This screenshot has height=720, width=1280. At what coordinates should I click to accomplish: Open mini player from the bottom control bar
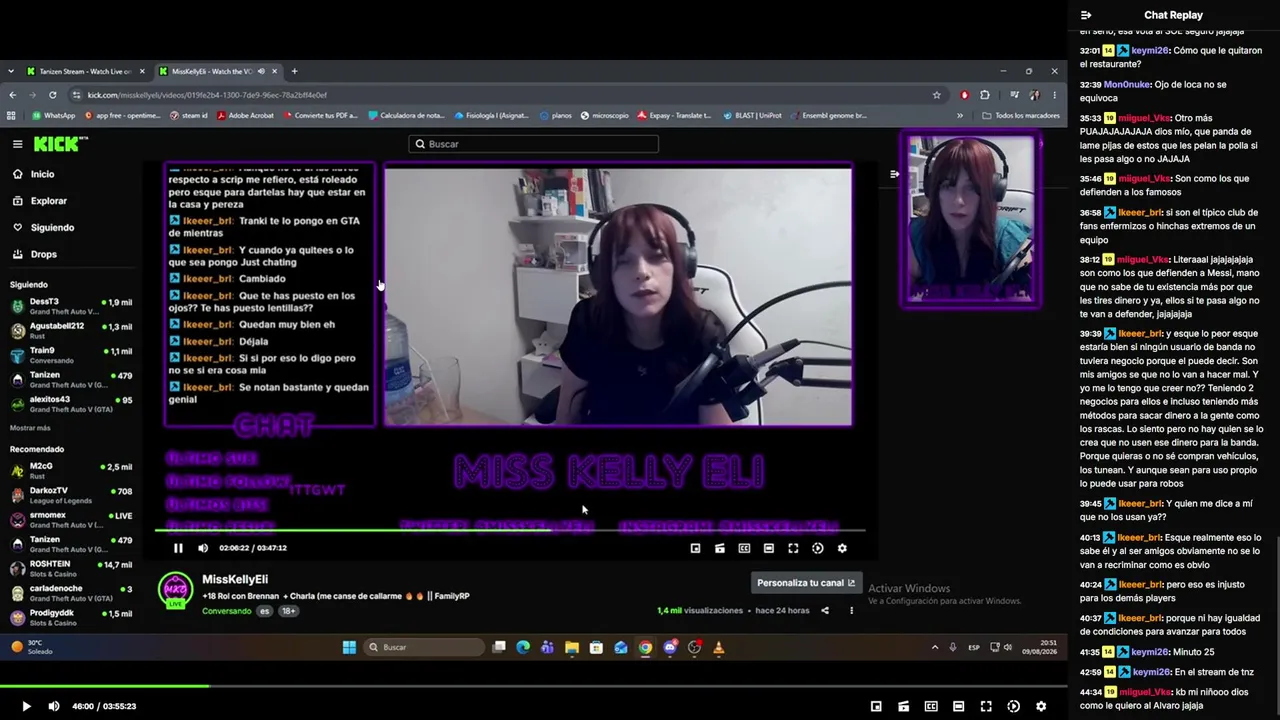point(876,706)
